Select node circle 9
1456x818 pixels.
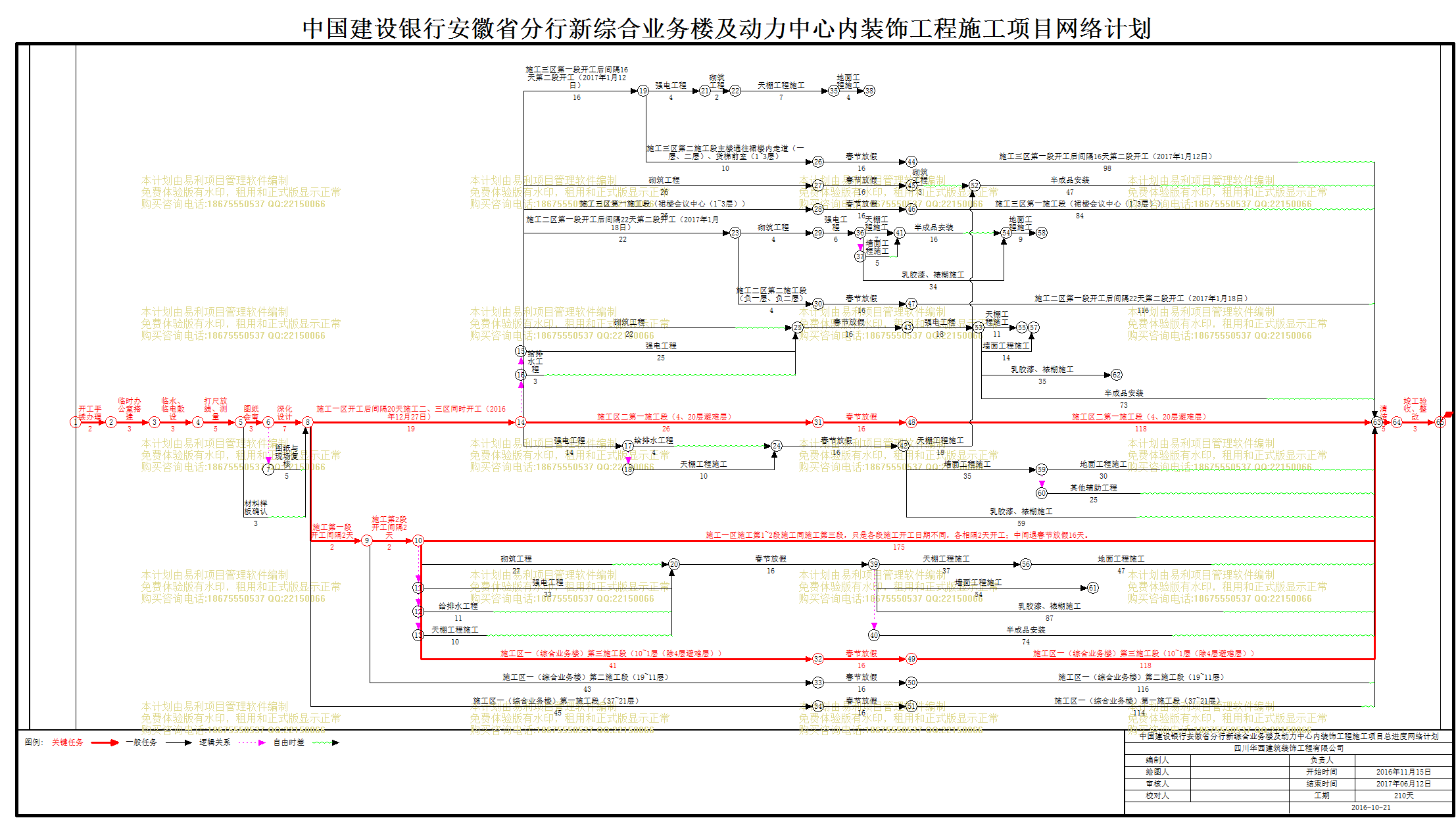367,541
